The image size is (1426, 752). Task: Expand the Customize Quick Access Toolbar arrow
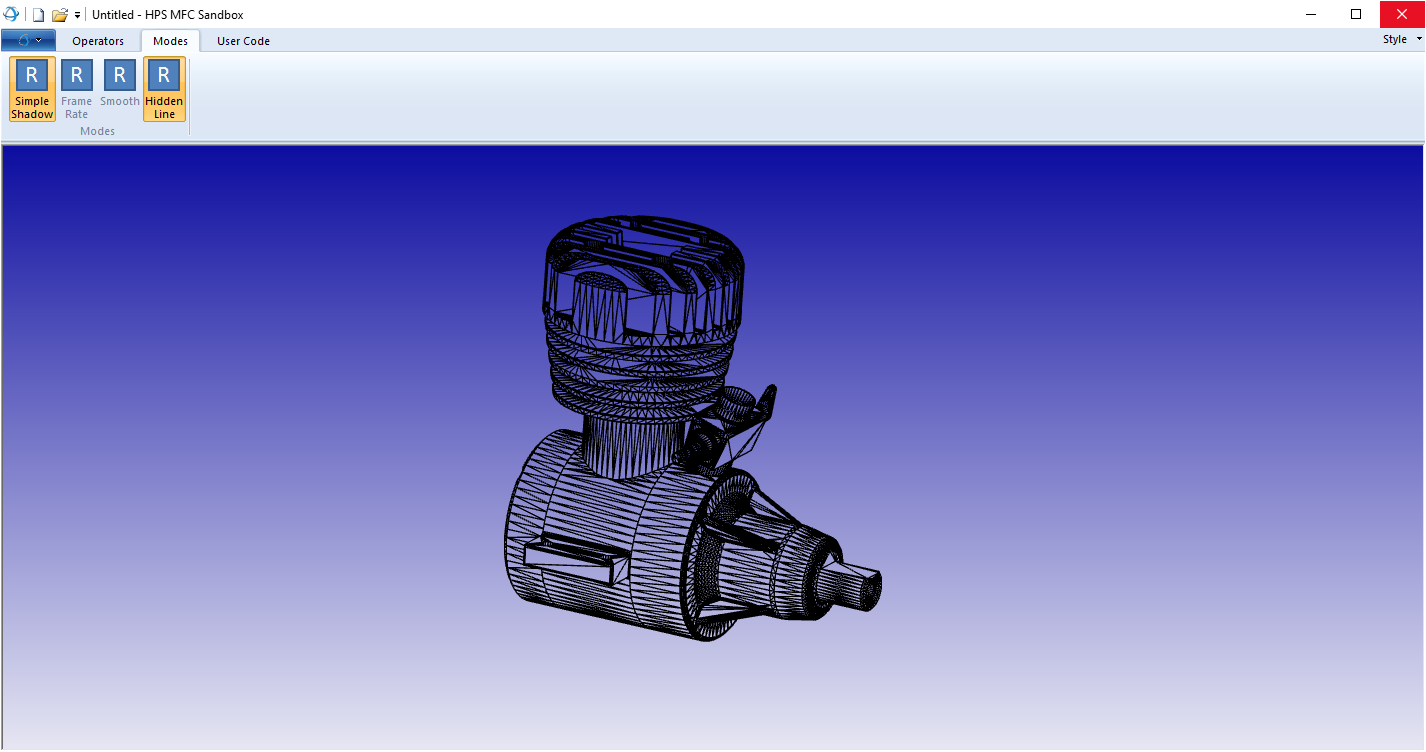click(x=78, y=15)
